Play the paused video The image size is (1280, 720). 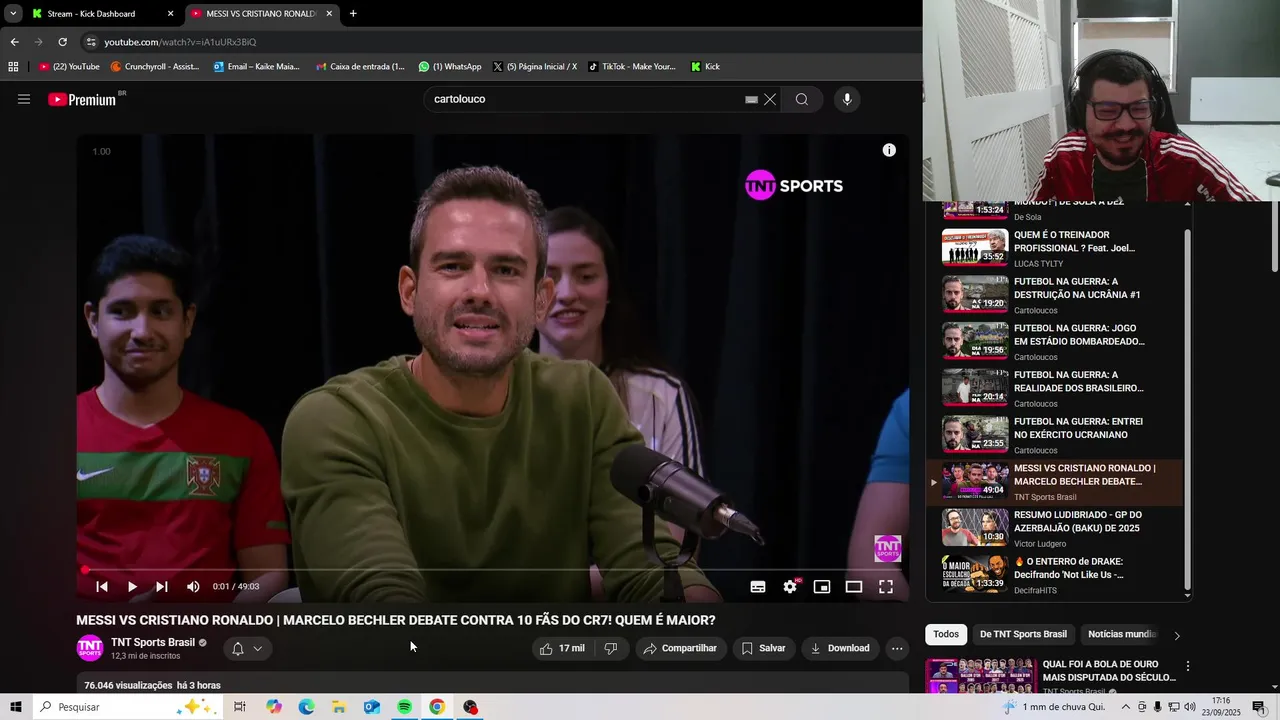(132, 587)
